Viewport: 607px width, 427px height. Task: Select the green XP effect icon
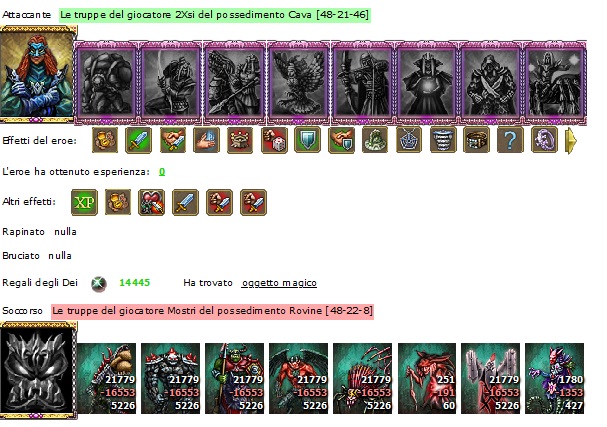(x=84, y=202)
